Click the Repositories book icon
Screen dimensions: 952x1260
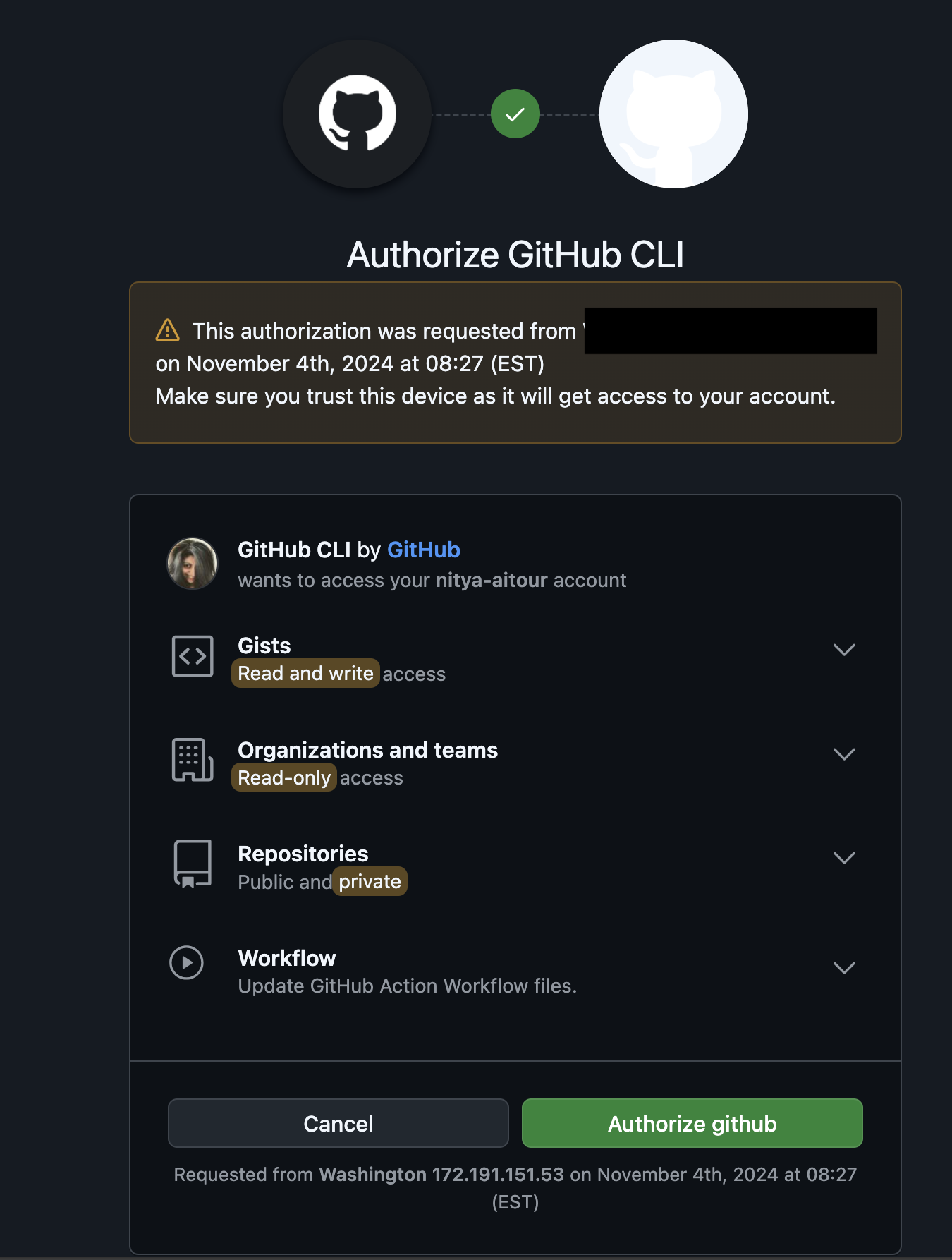192,864
